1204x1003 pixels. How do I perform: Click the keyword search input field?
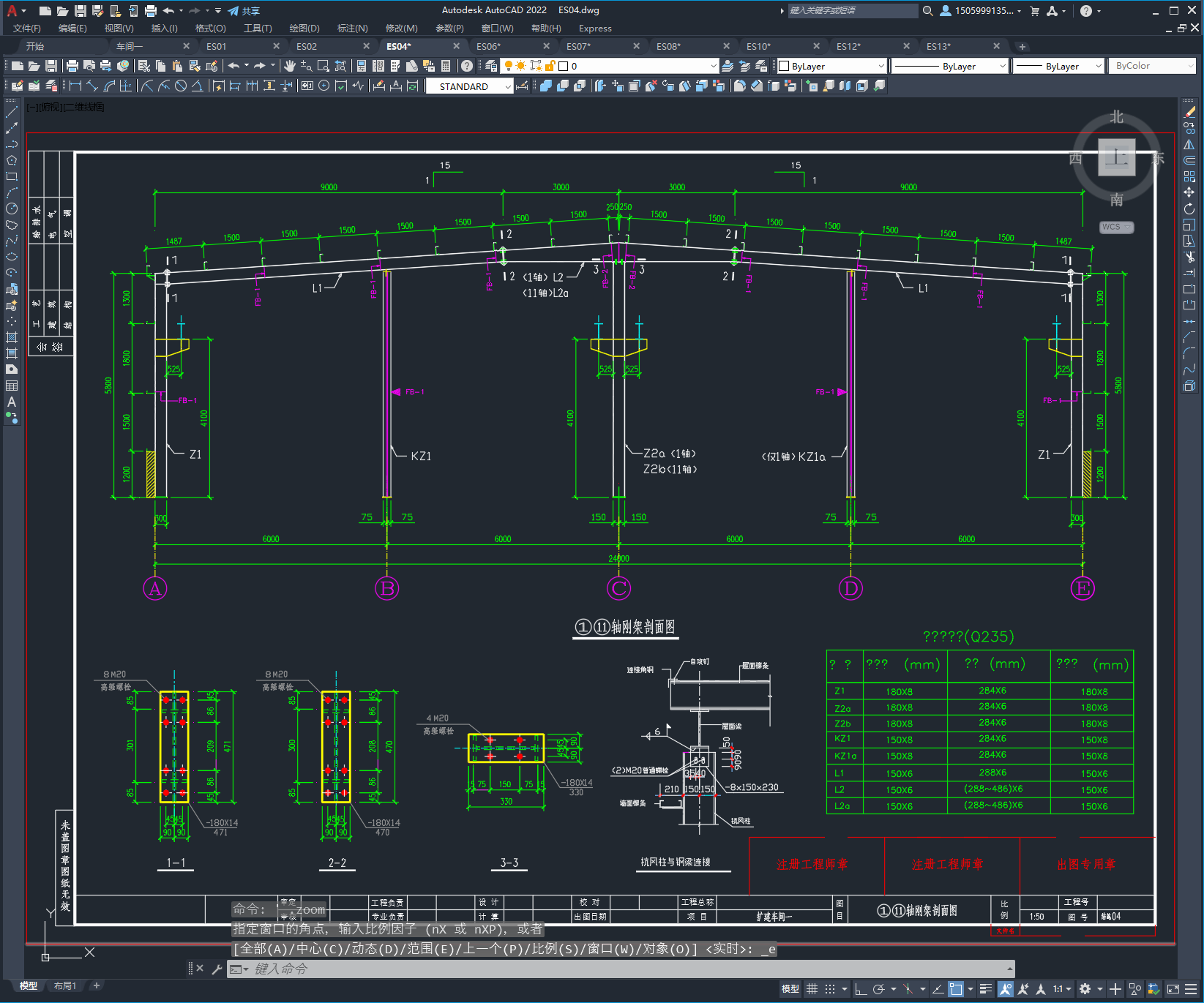point(853,11)
